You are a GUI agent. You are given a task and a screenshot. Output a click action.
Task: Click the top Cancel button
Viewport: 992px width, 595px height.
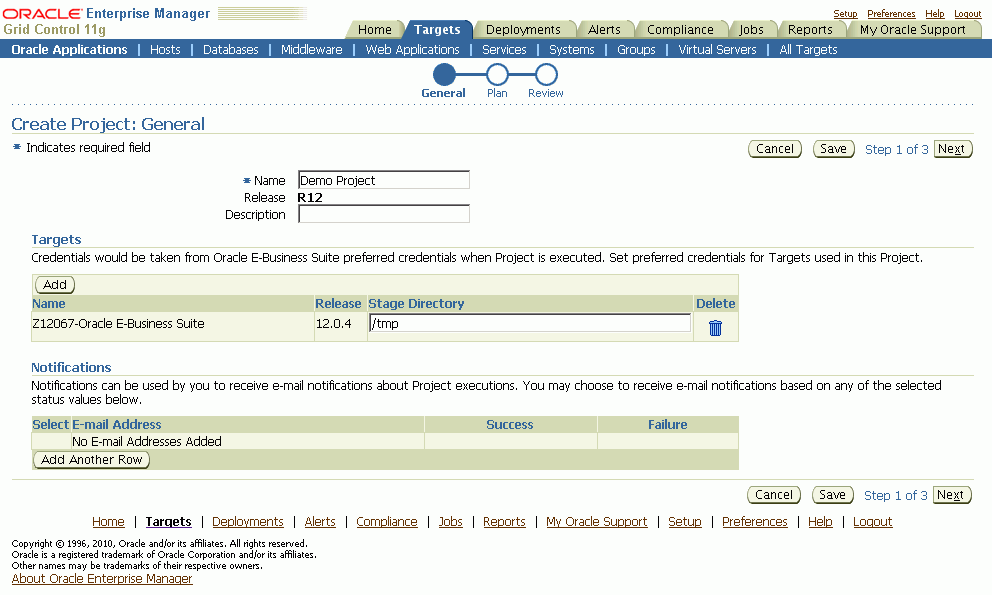(x=775, y=149)
